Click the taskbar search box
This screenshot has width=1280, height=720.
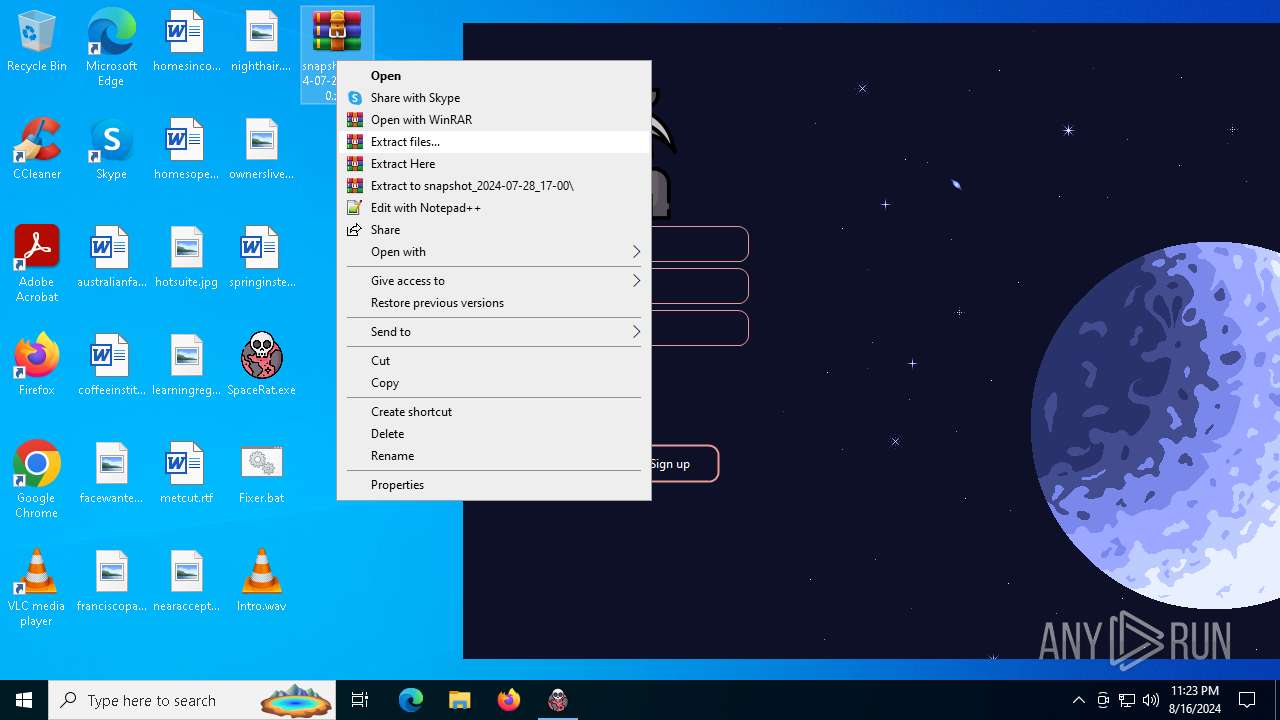(192, 700)
